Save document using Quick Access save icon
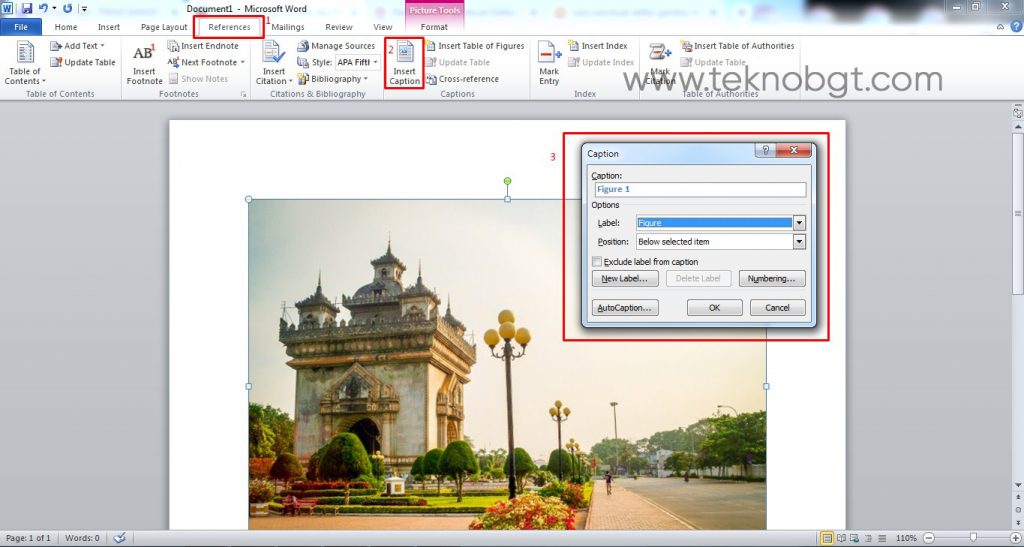This screenshot has height=547, width=1024. tap(27, 8)
